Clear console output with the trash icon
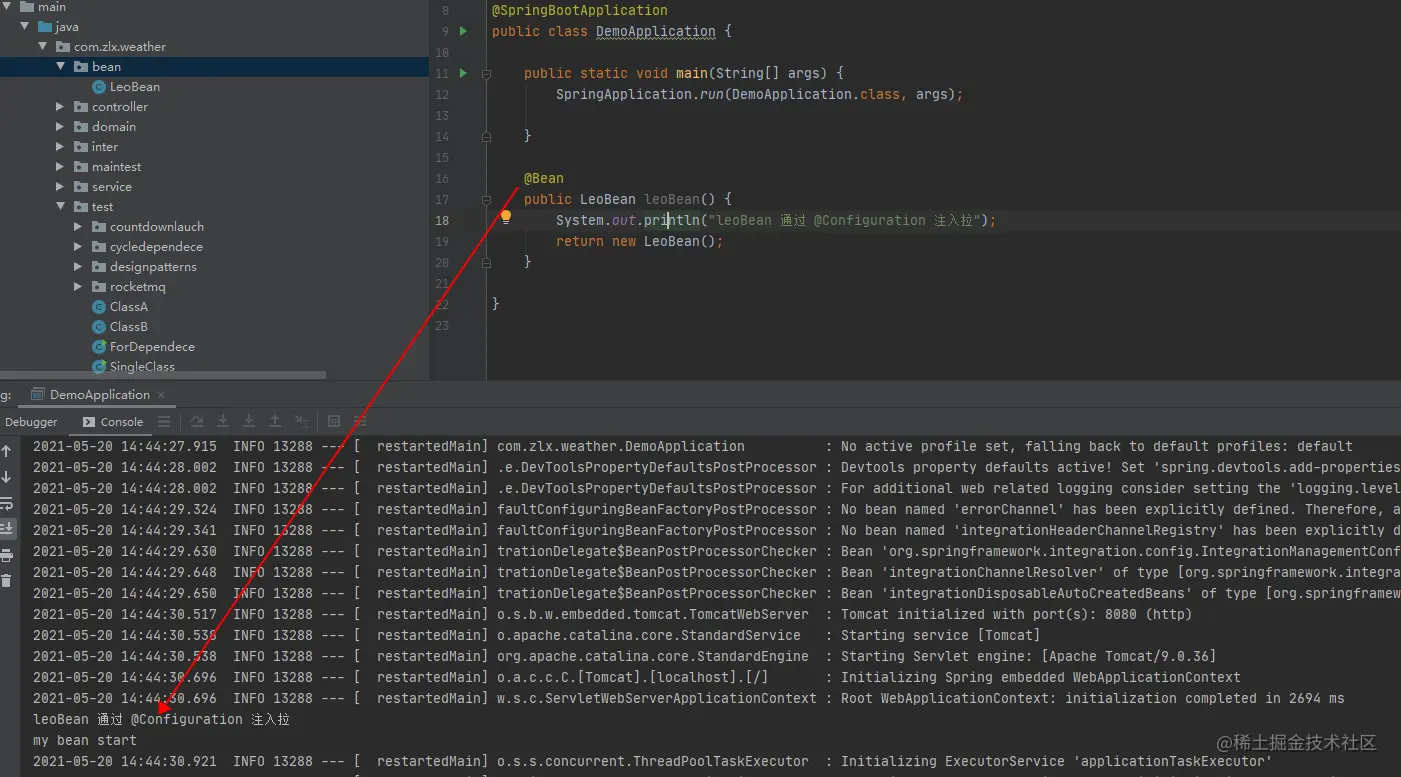Screen dimensions: 1401x777 pos(7,581)
